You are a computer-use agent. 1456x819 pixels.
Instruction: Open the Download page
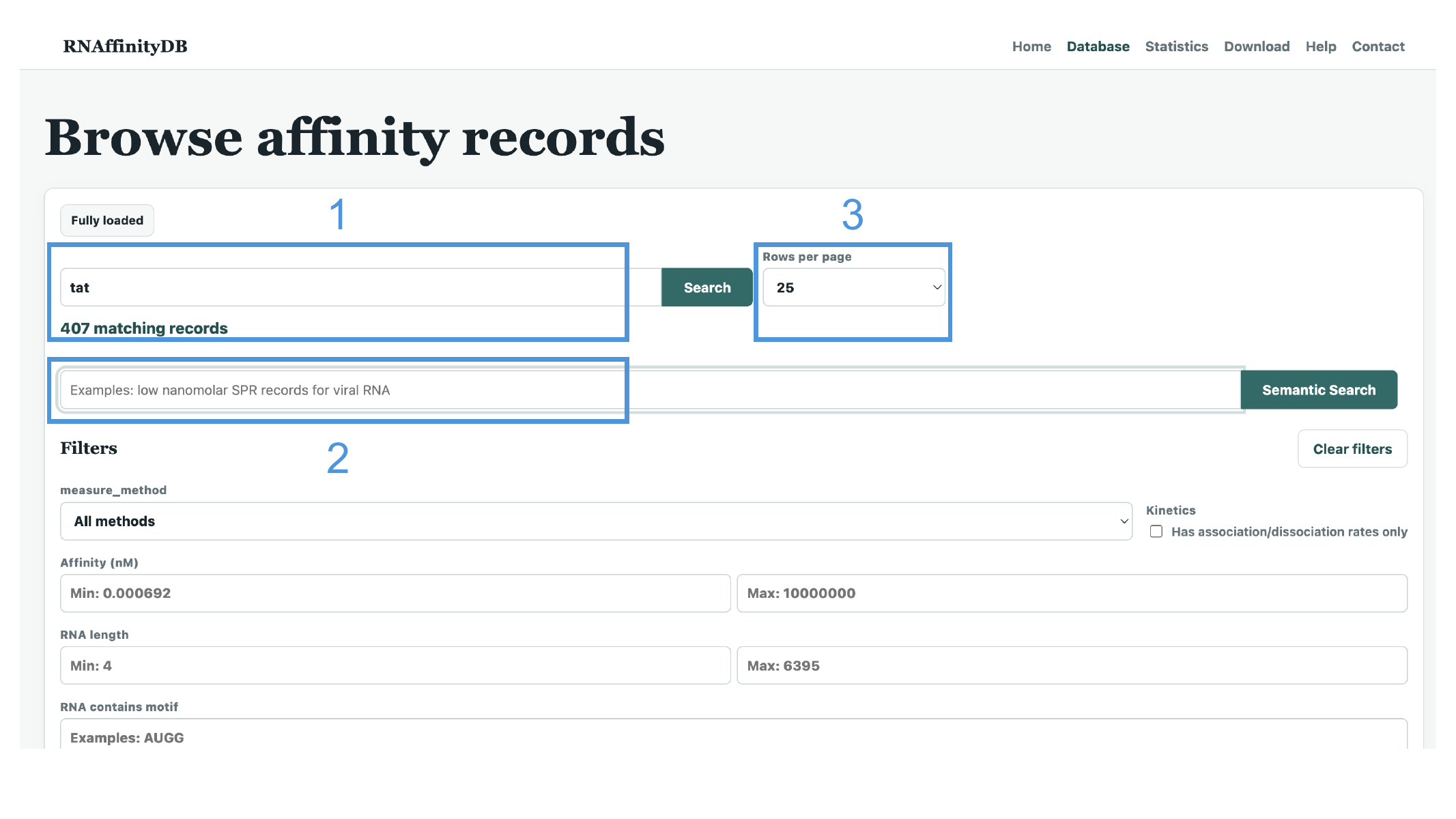tap(1256, 46)
